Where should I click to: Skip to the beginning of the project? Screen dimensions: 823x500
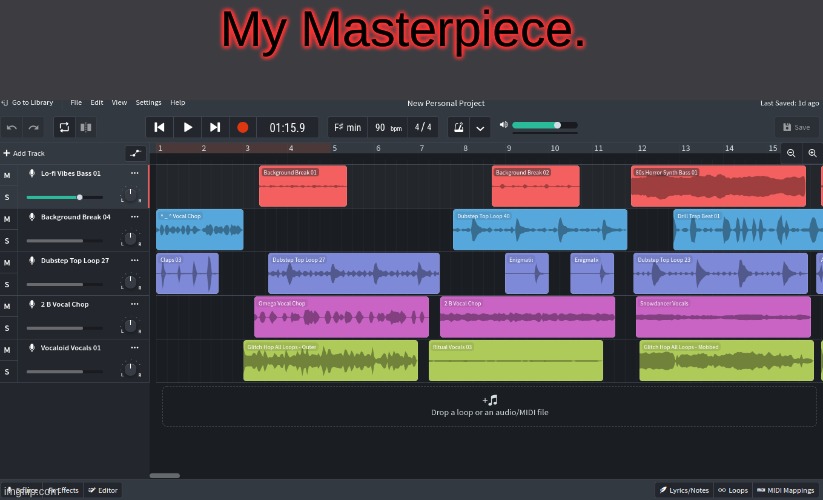tap(160, 127)
